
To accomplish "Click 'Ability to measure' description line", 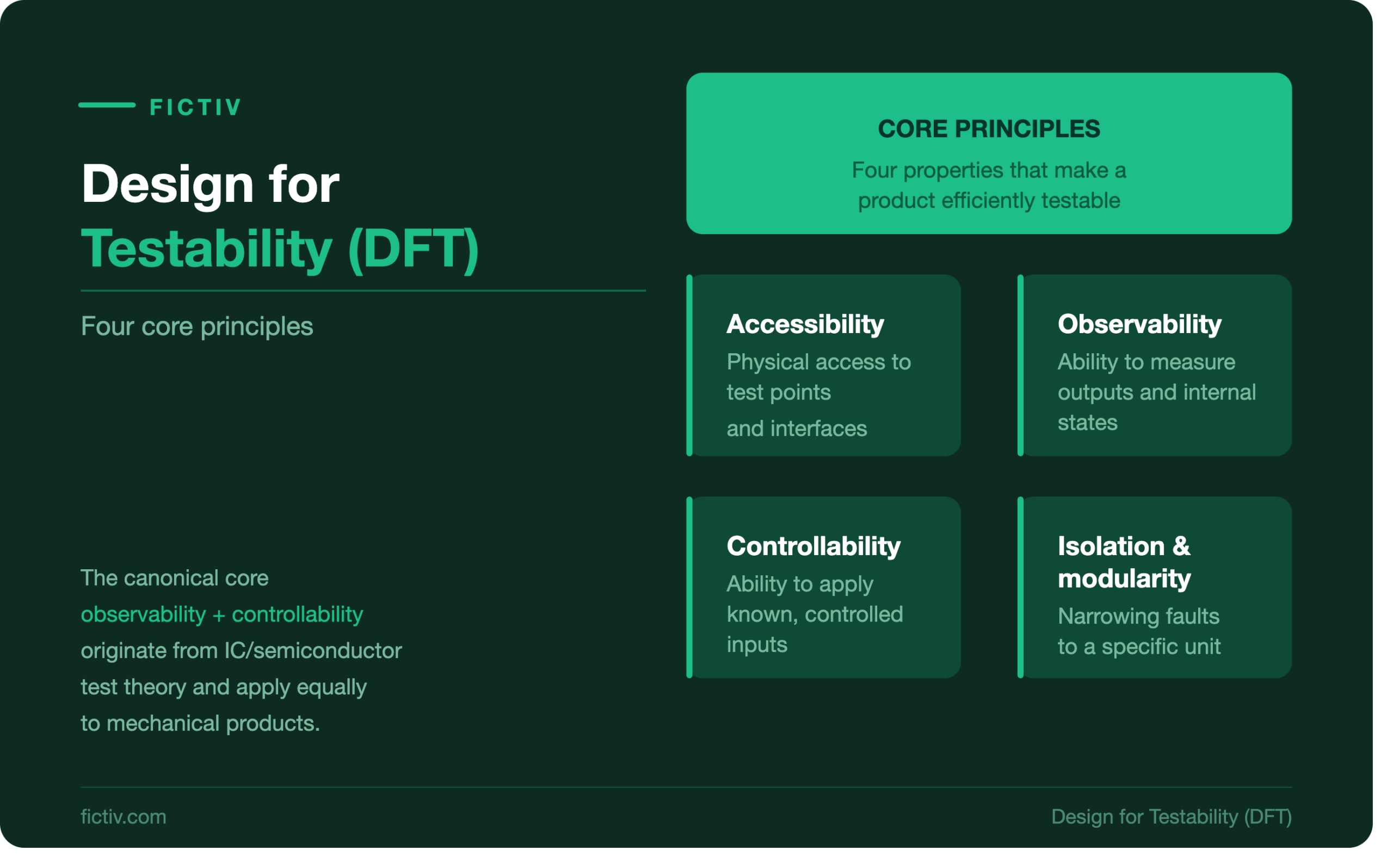I will click(x=1146, y=362).
